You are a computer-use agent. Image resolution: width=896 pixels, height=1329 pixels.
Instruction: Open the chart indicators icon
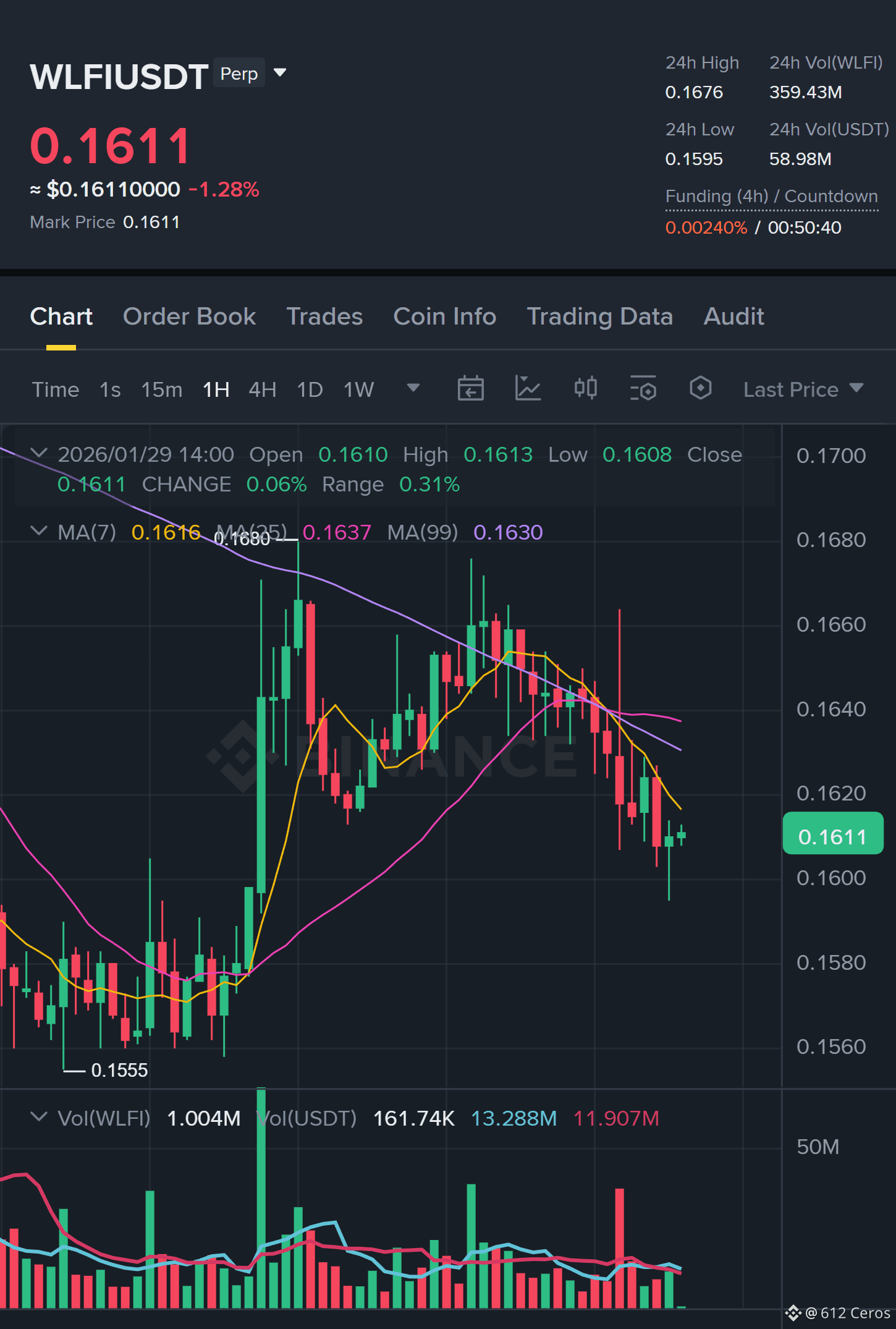pyautogui.click(x=528, y=389)
